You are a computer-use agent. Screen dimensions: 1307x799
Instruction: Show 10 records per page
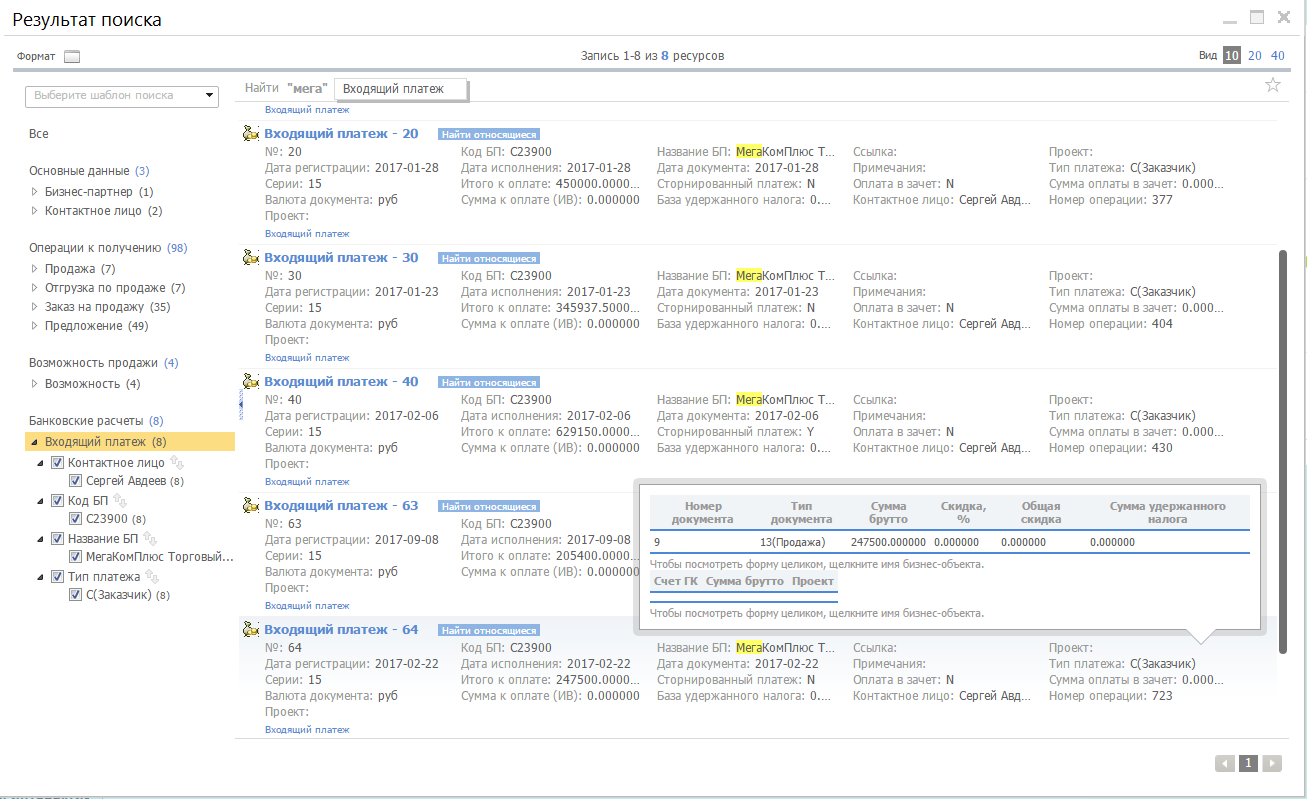click(1232, 56)
